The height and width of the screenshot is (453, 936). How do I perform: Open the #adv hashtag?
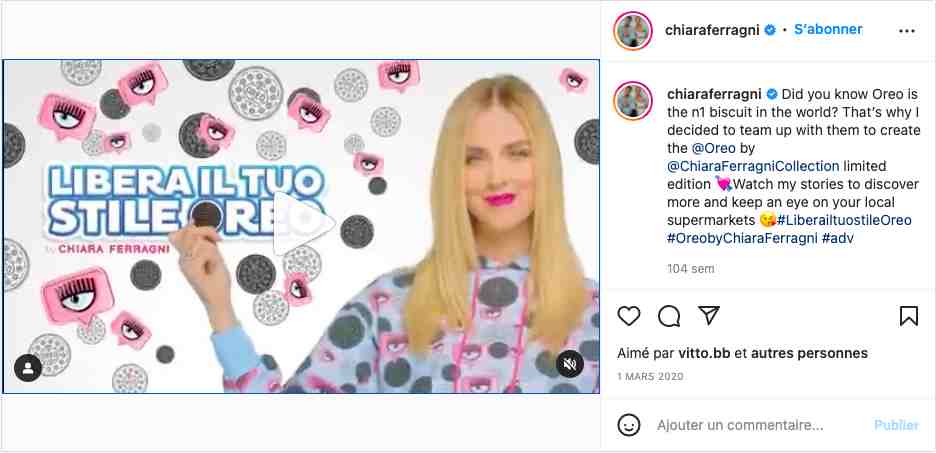pos(838,238)
